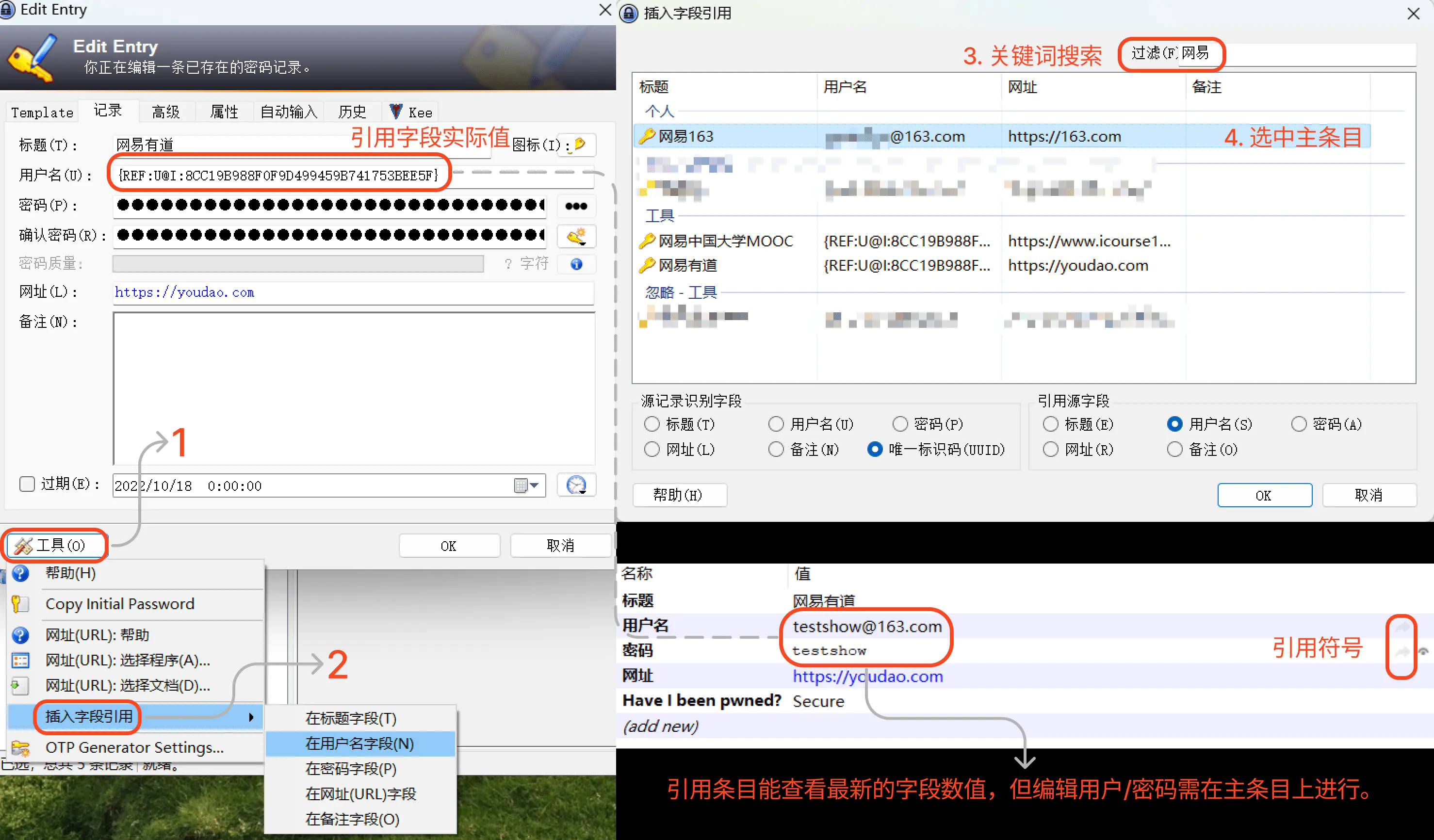1434x840 pixels.
Task: Switch to the 记录 tab
Action: [108, 111]
